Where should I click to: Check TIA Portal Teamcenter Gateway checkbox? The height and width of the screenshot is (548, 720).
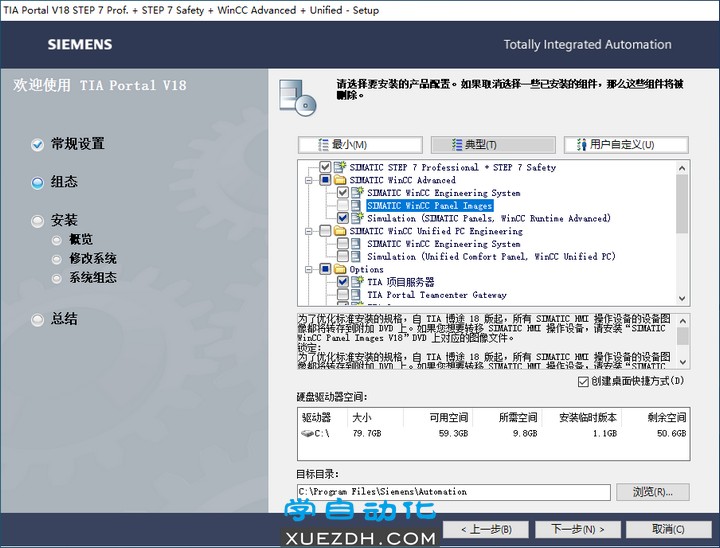tap(343, 294)
